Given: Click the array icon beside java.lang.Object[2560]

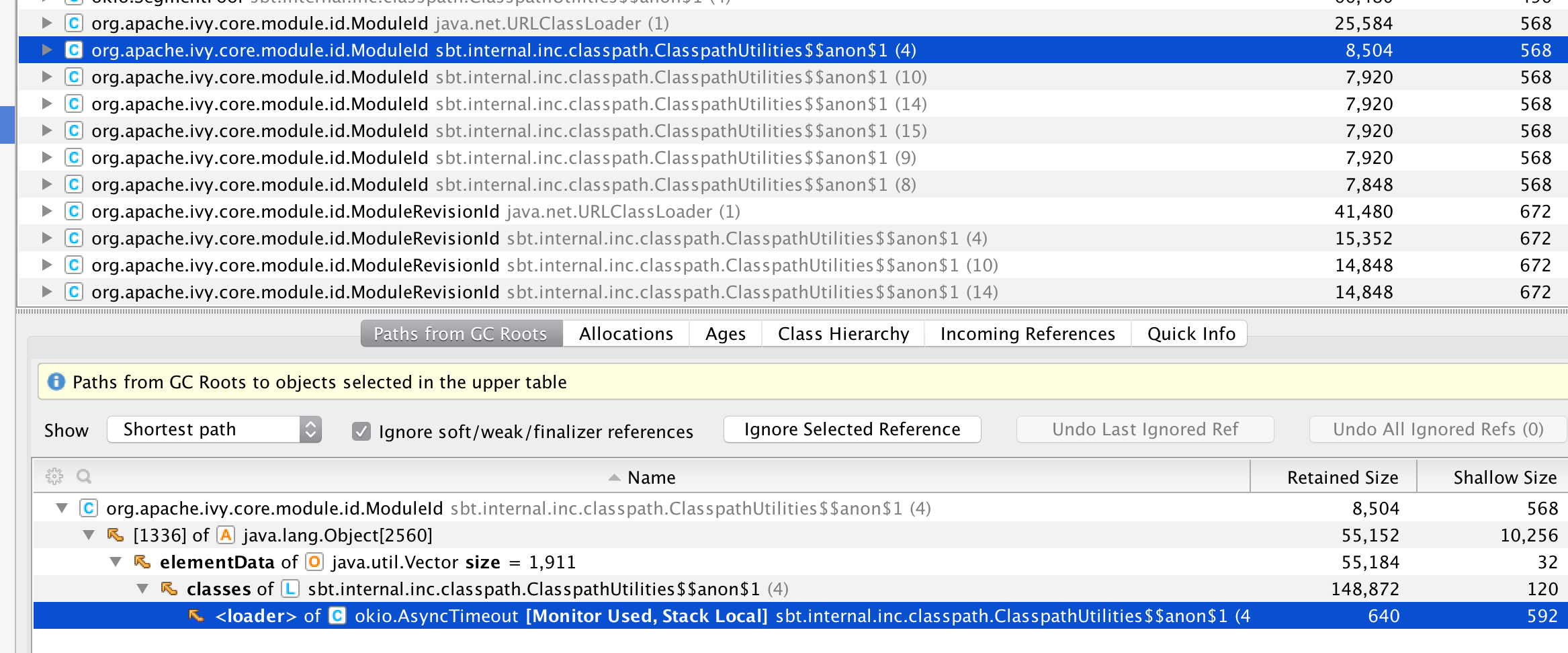Looking at the screenshot, I should pos(226,535).
